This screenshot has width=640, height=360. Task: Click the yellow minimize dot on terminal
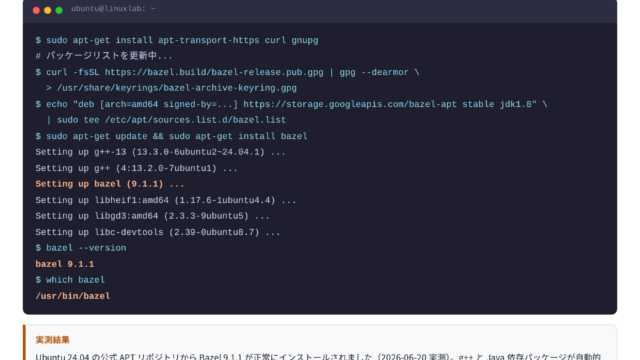(x=47, y=10)
